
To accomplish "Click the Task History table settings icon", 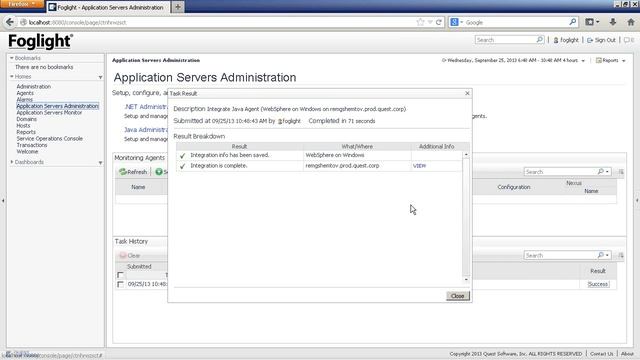I will [x=621, y=256].
